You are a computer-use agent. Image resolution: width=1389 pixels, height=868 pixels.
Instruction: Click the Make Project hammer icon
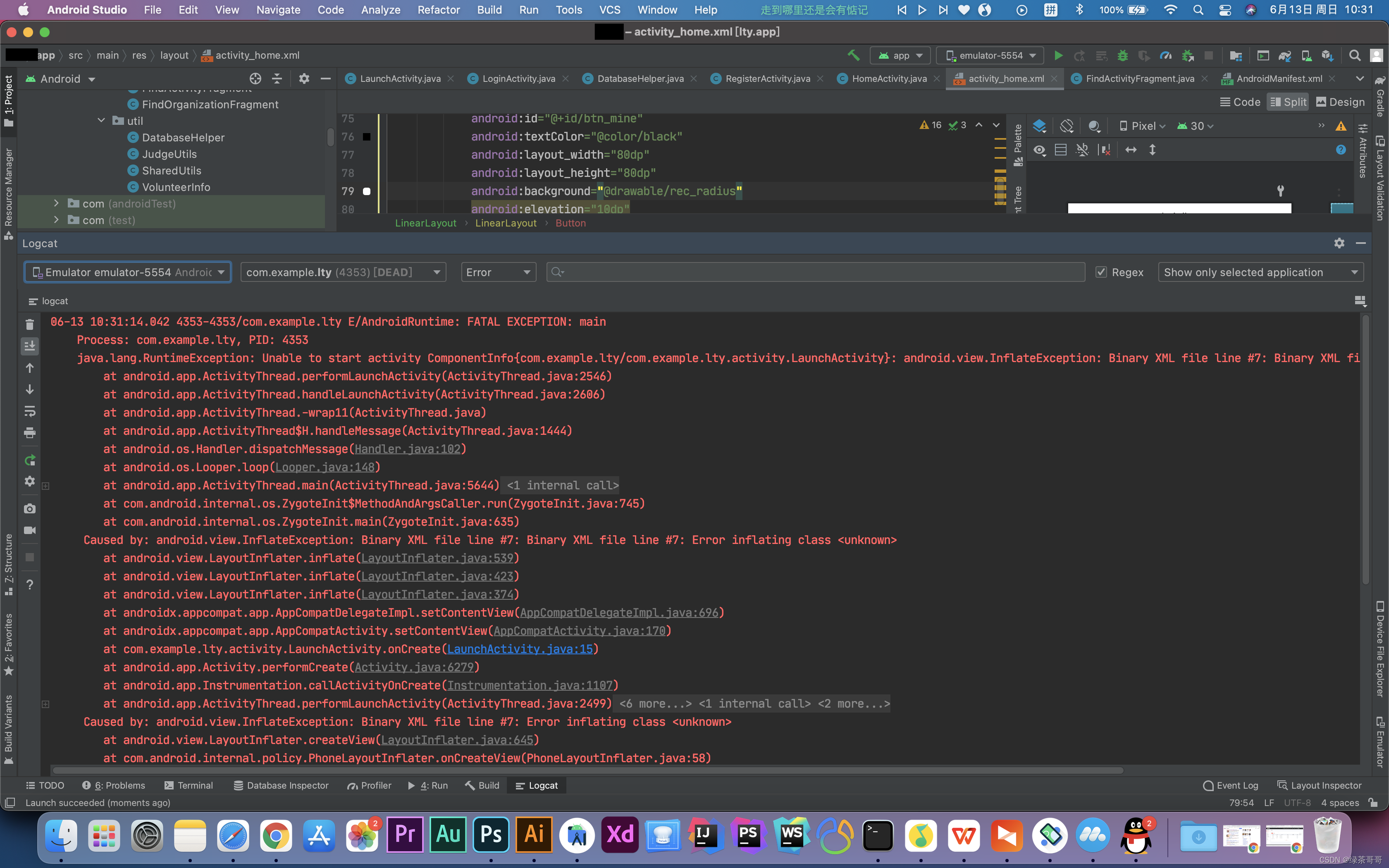(854, 56)
